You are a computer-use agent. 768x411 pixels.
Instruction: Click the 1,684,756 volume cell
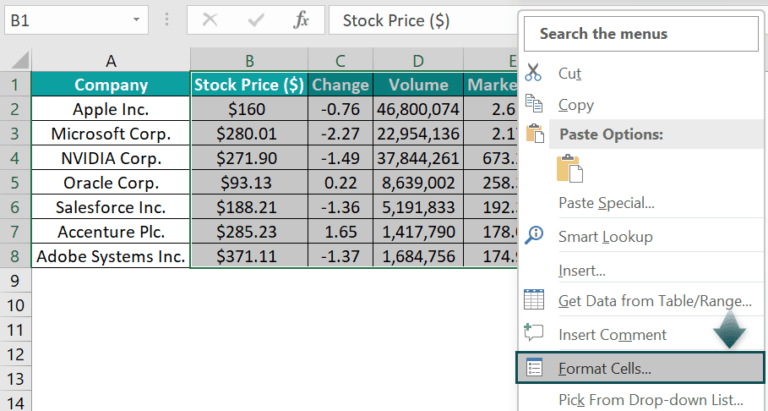[418, 256]
